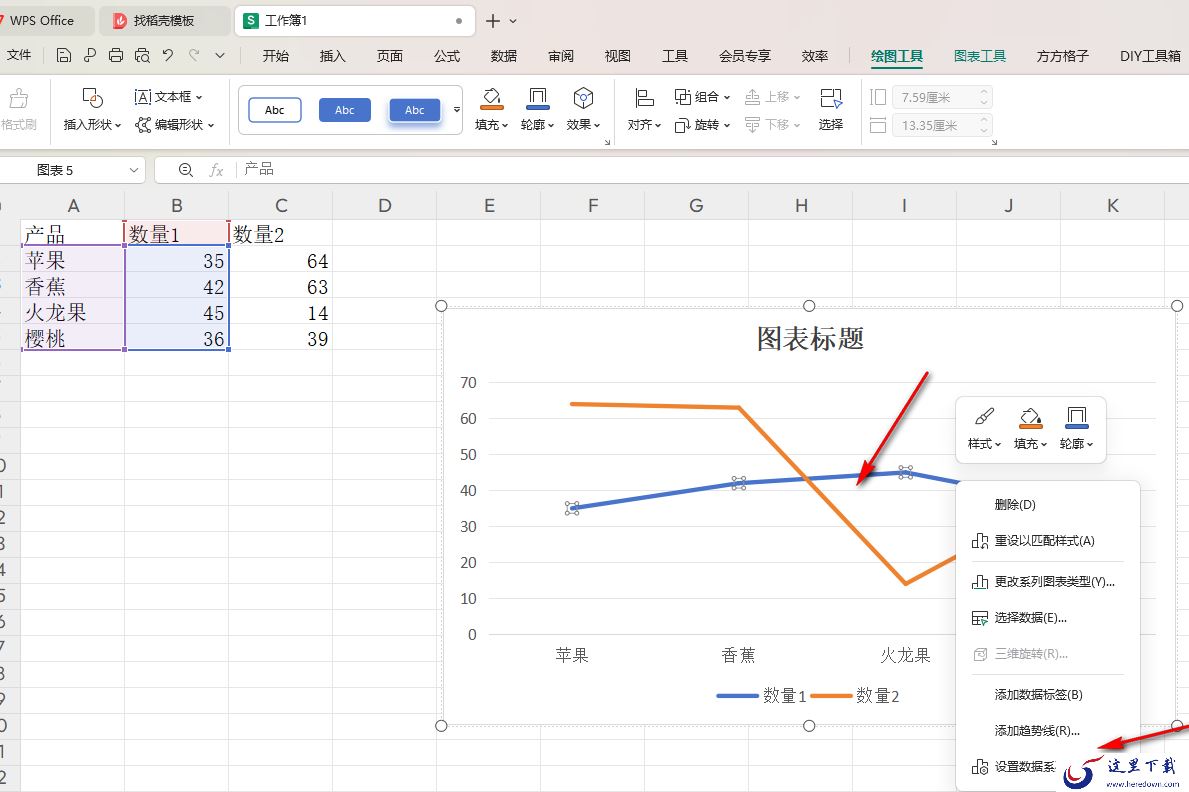Switch to the 开始 ribbon tab

[275, 55]
